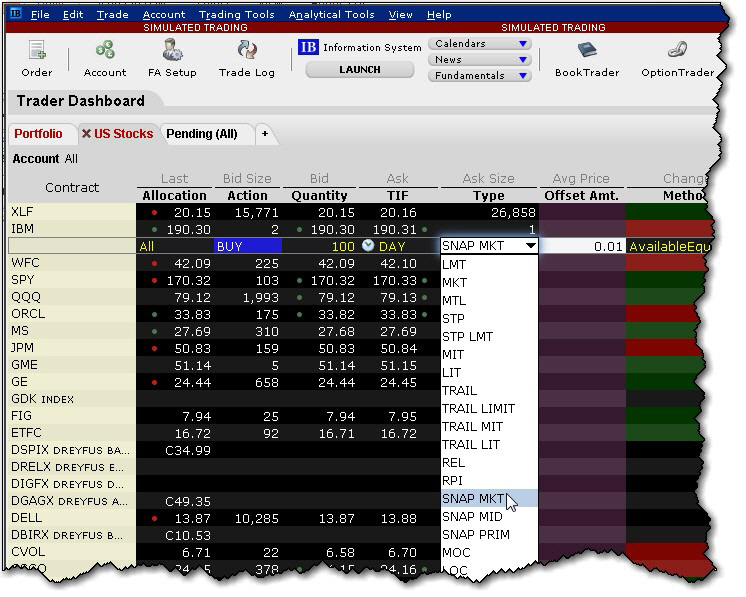
Task: Expand the News dropdown
Action: (x=480, y=59)
